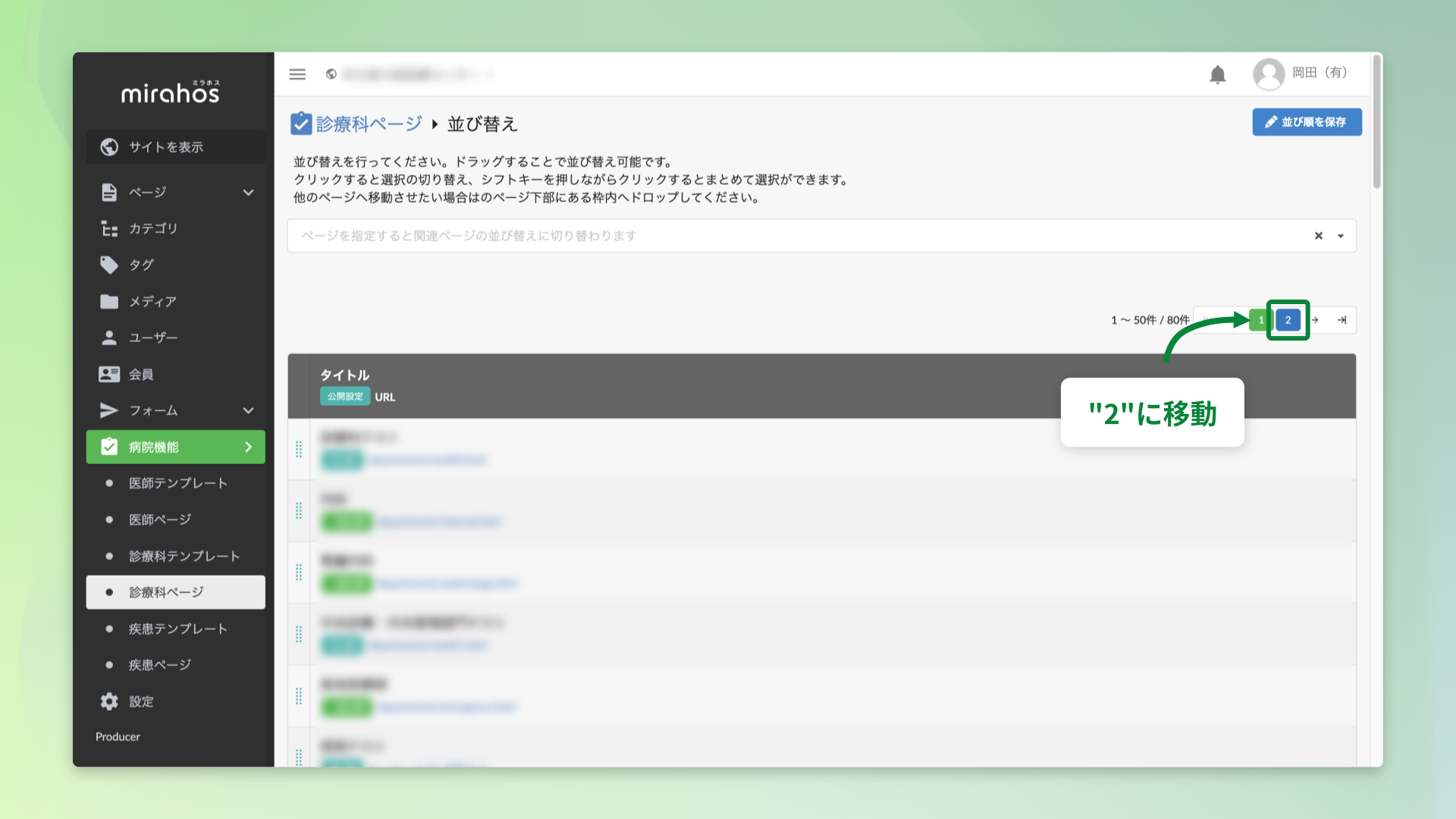Viewport: 1456px width, 819px height.
Task: Collapse the フォーム submenu chevron
Action: [248, 410]
